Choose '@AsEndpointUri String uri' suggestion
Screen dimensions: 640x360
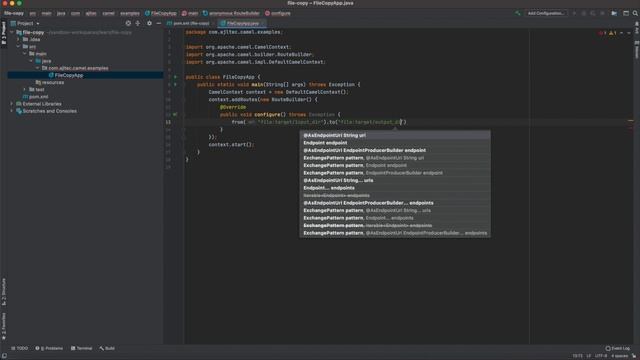(395, 135)
